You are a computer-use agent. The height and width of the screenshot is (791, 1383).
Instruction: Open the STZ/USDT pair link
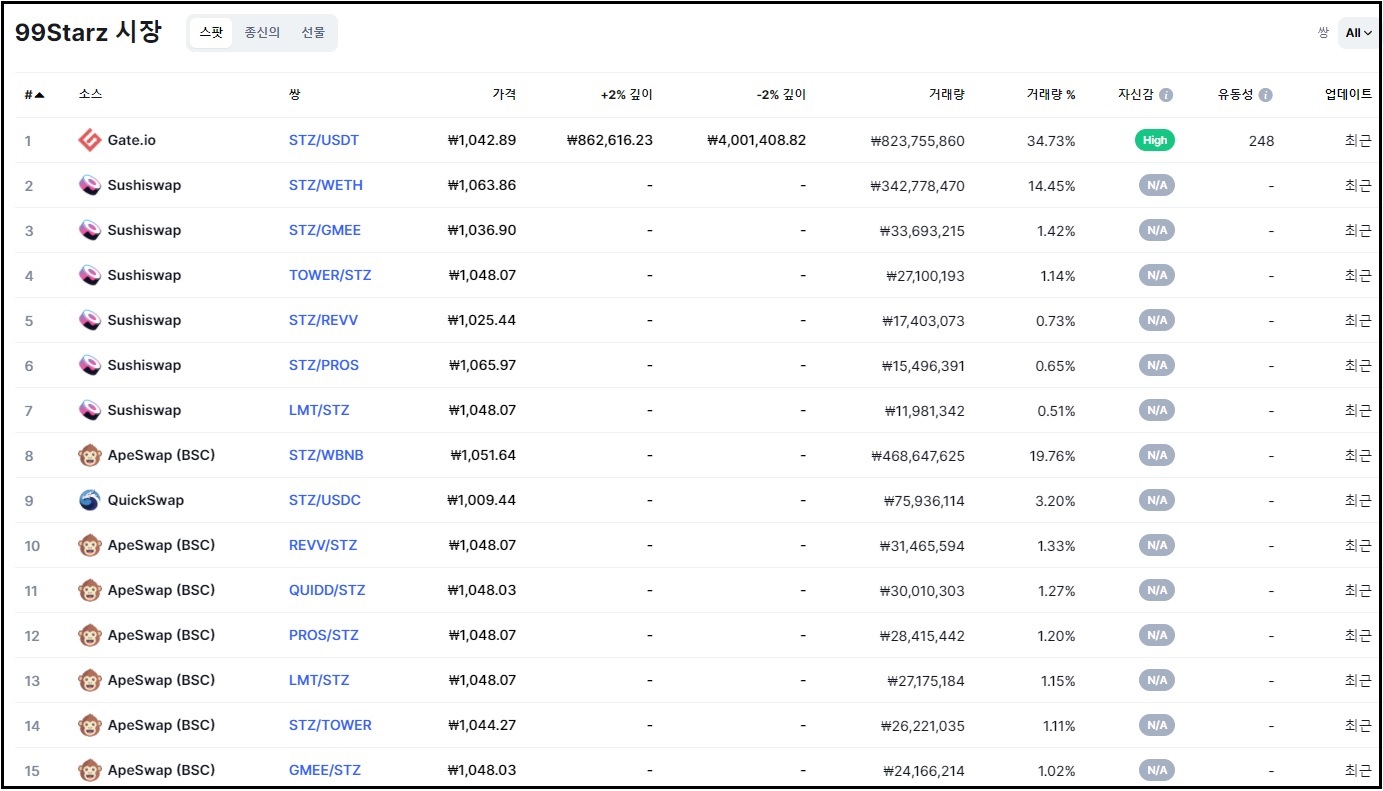point(324,140)
